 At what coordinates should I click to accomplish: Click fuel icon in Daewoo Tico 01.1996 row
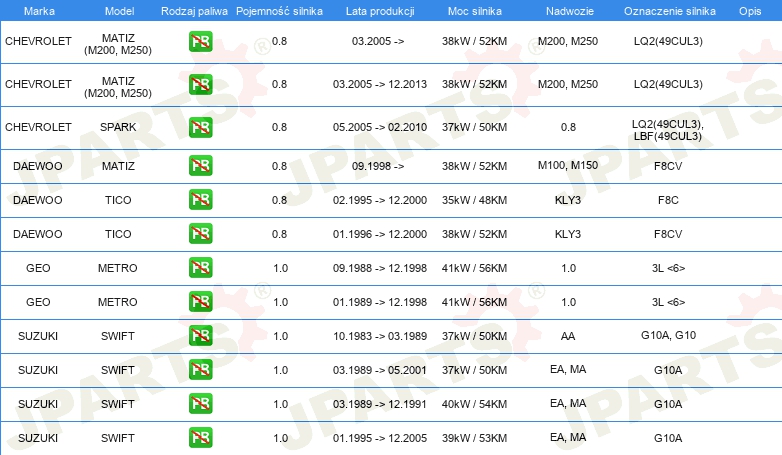pos(200,233)
